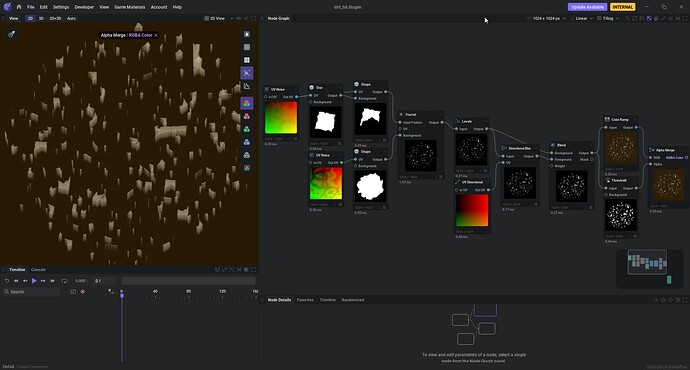Click the search icon in Node Graph toolbar
690x370 pixels.
[x=628, y=18]
